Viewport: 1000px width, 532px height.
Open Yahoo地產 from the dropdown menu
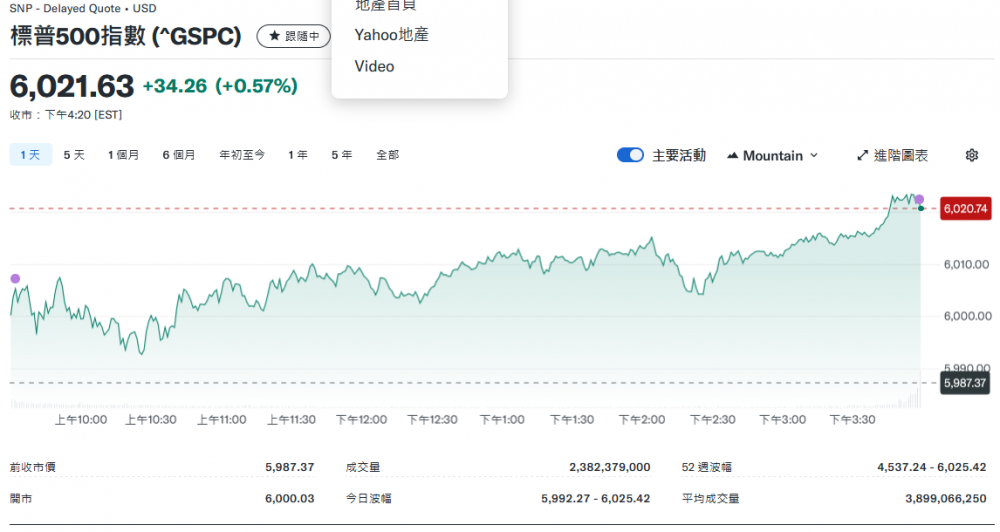coord(391,35)
